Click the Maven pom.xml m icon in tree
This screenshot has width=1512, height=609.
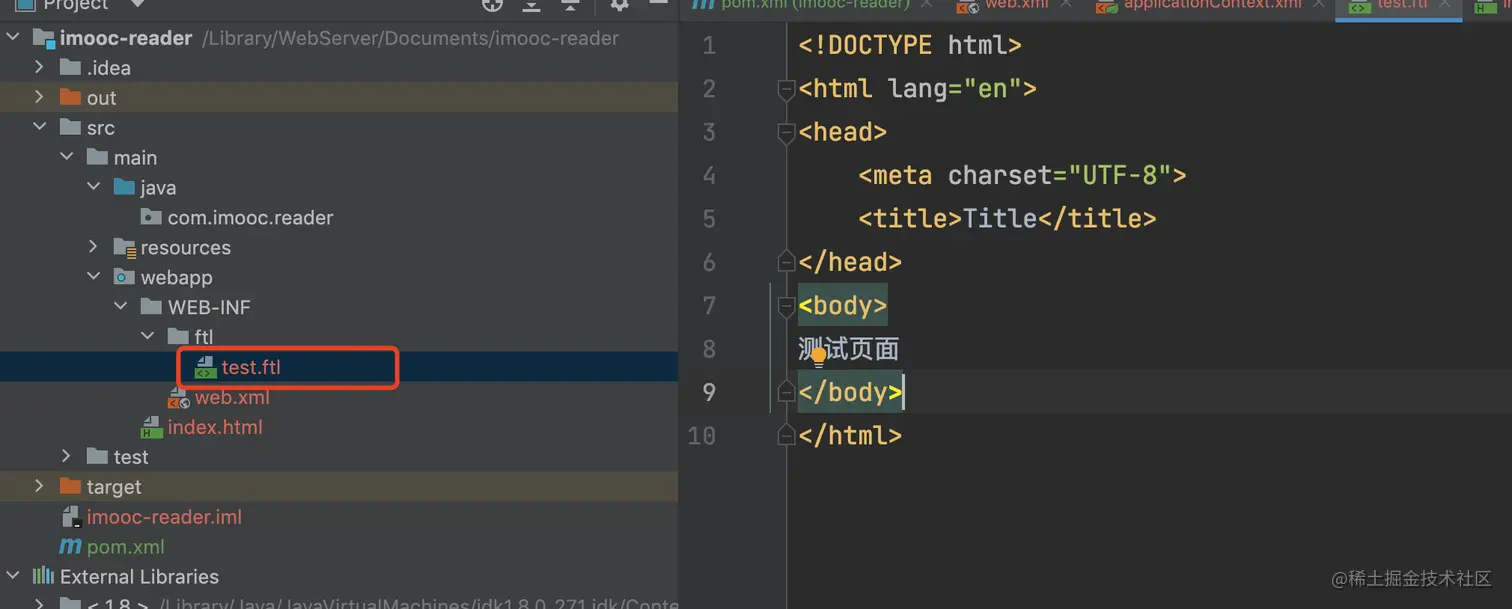point(70,547)
